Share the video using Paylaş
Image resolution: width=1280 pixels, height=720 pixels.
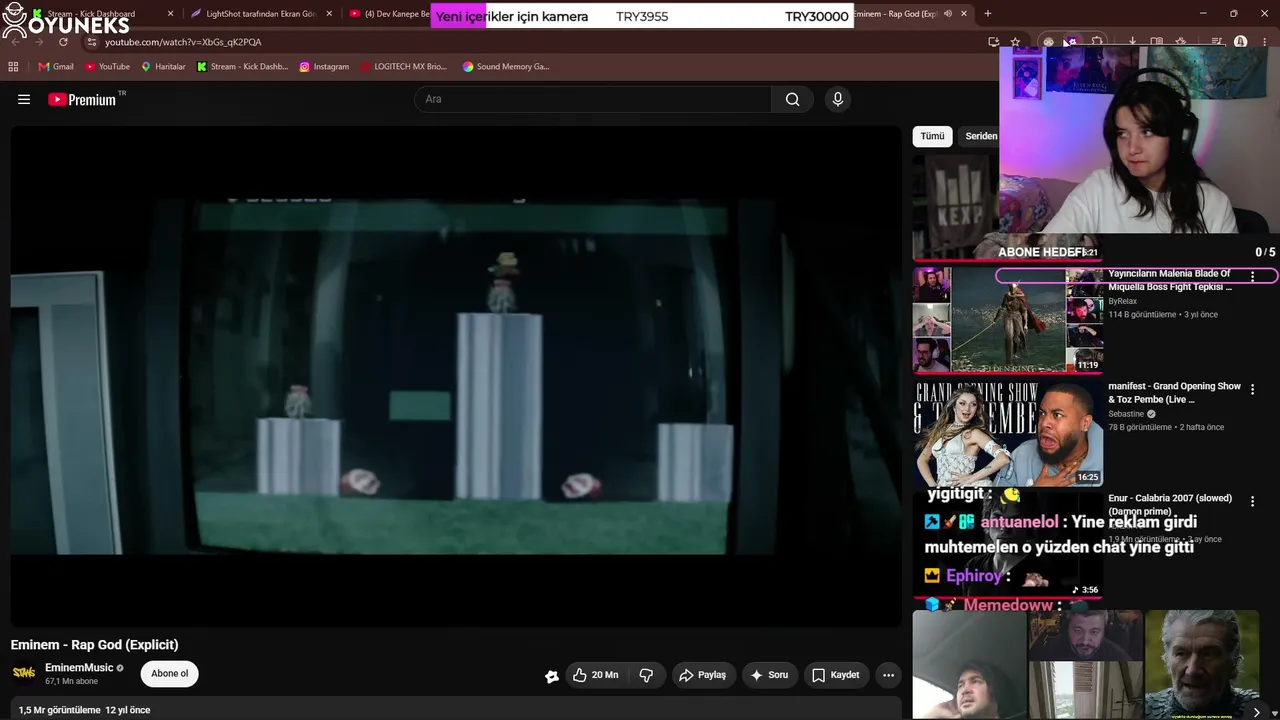click(x=702, y=675)
